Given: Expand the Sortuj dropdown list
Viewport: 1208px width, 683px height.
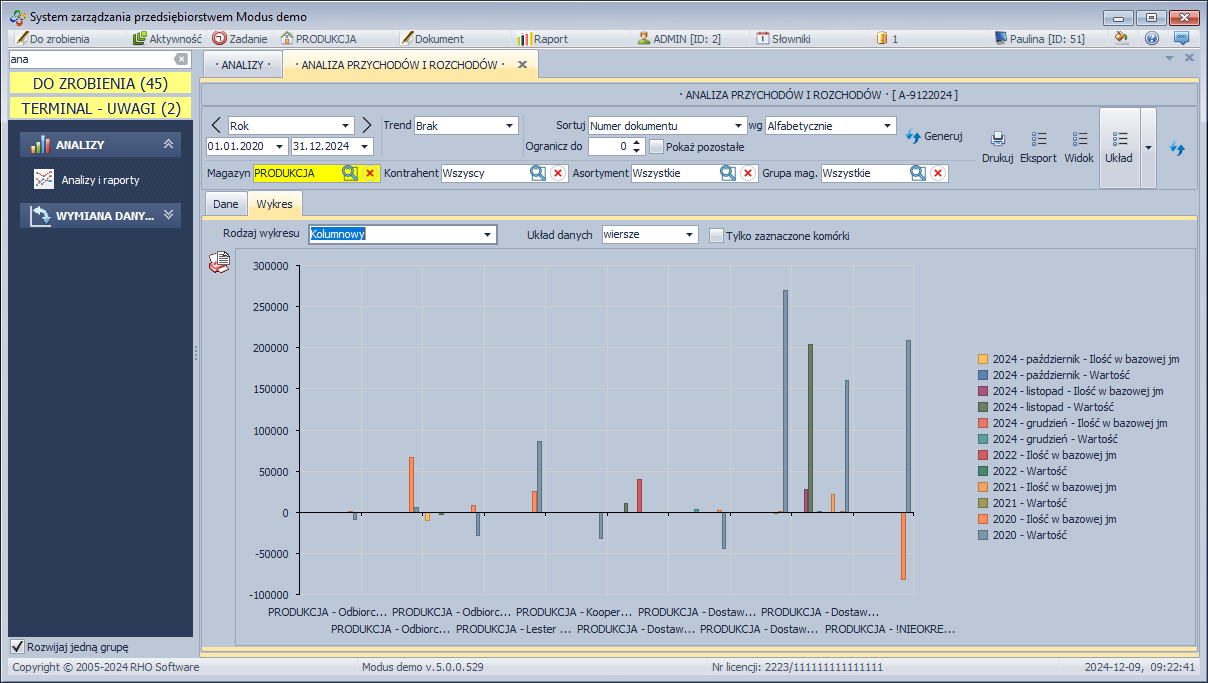Looking at the screenshot, I should [x=738, y=126].
